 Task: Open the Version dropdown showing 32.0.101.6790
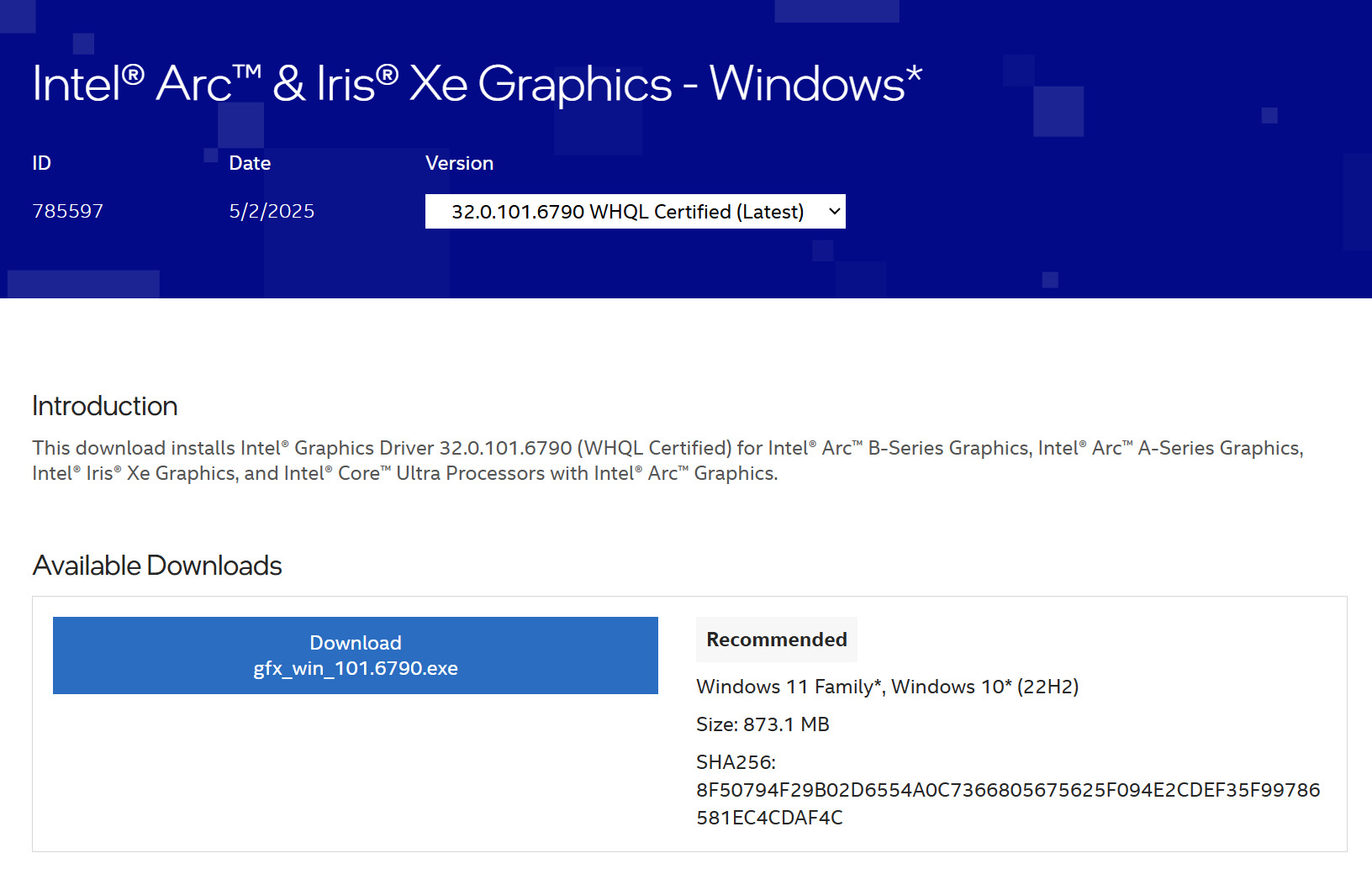click(x=635, y=212)
